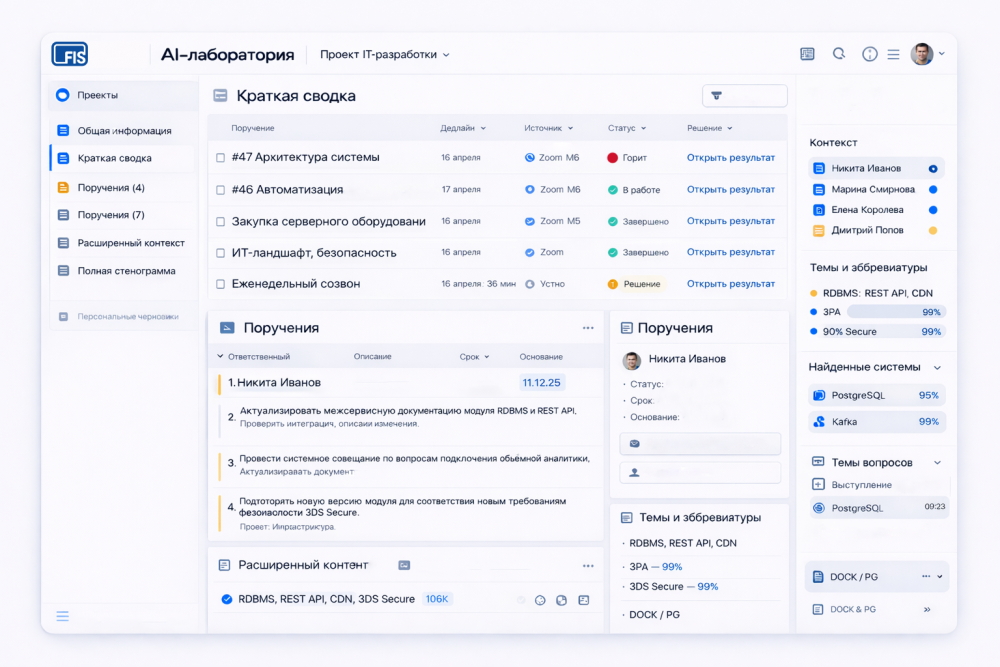Click the hamburger menu icon in header

coord(893,54)
